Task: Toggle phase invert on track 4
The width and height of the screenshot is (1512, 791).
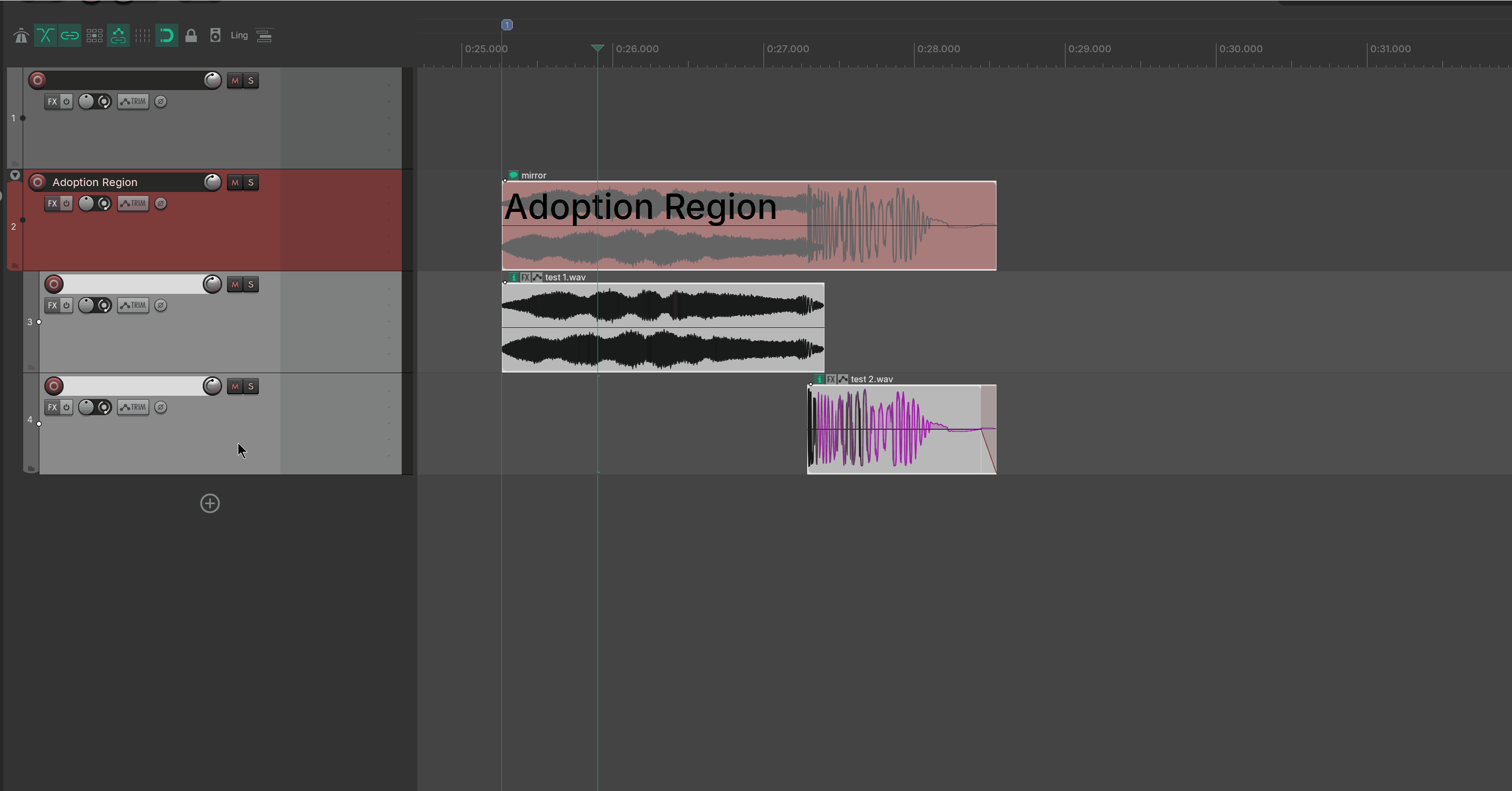Action: pos(160,407)
